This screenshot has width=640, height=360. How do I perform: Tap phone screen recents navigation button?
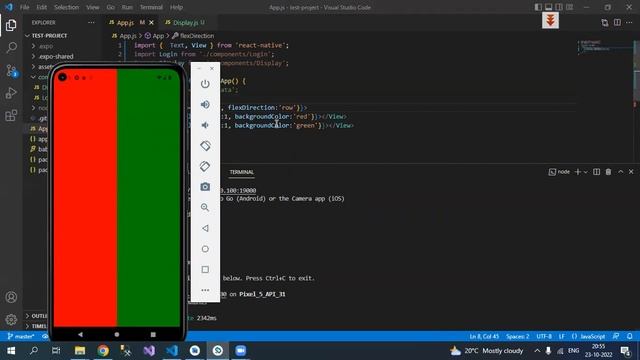click(153, 334)
